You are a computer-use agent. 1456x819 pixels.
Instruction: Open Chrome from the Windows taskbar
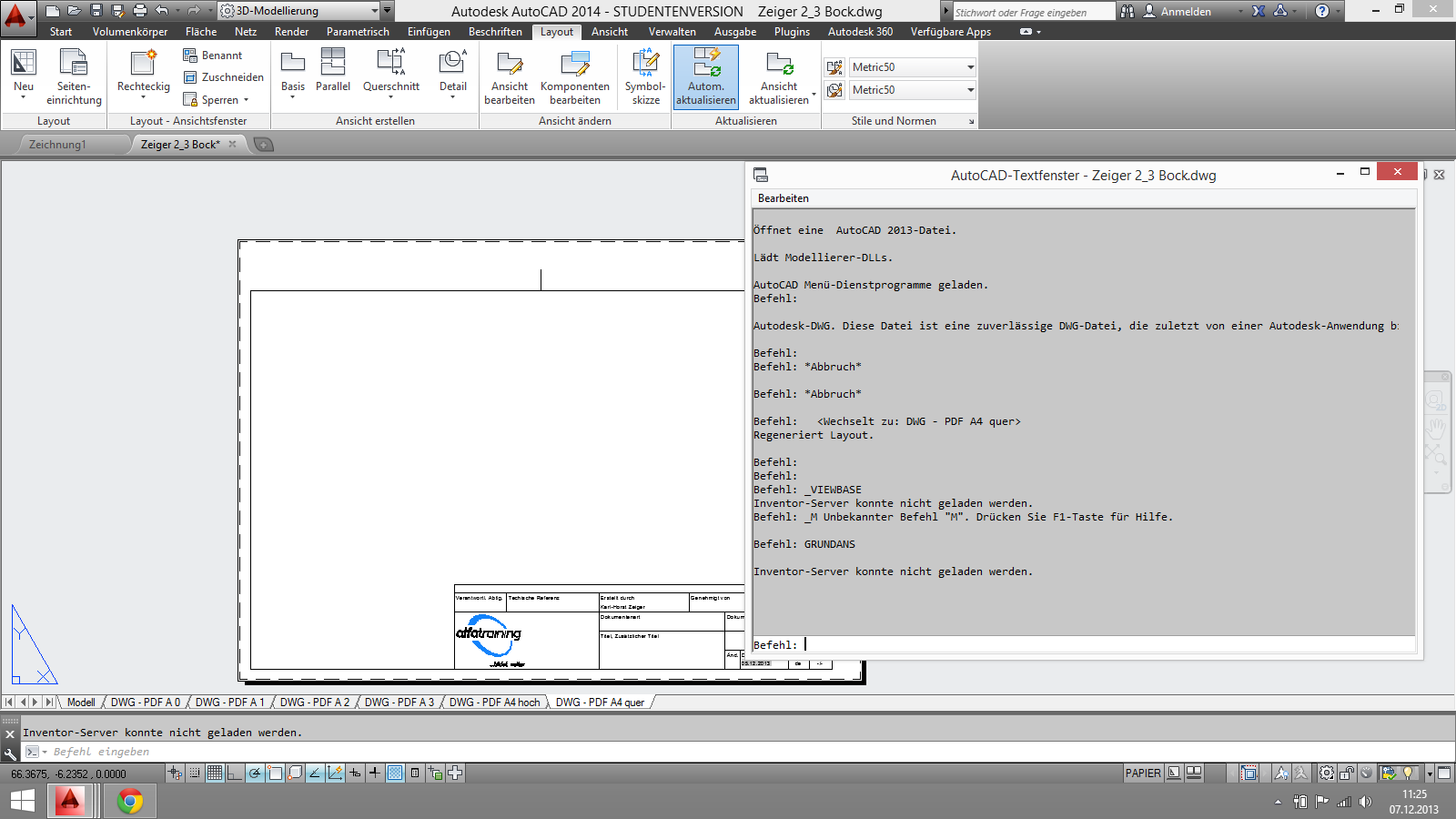[x=129, y=802]
